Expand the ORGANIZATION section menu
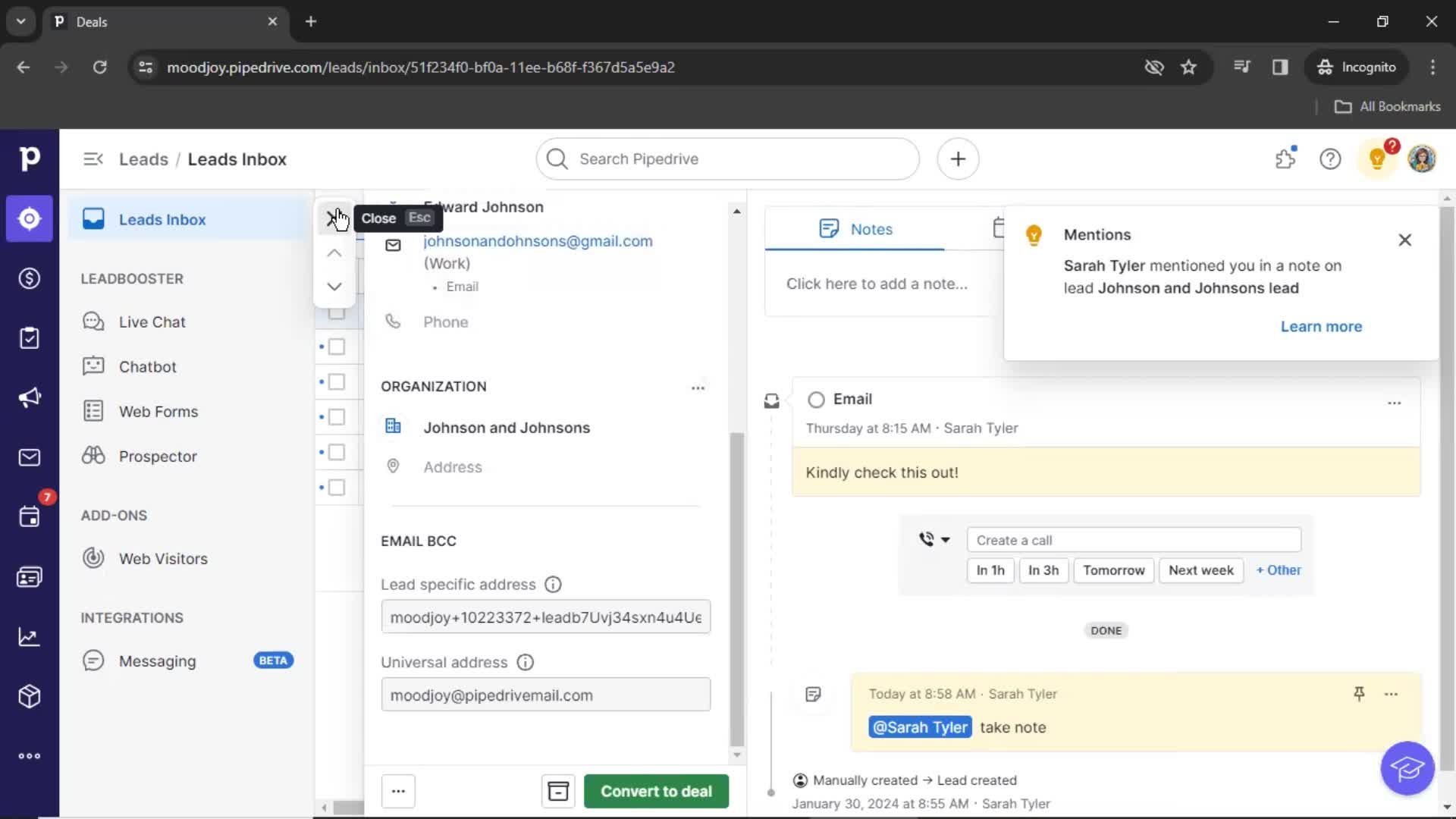Screen dimensions: 1456x819 pos(697,387)
